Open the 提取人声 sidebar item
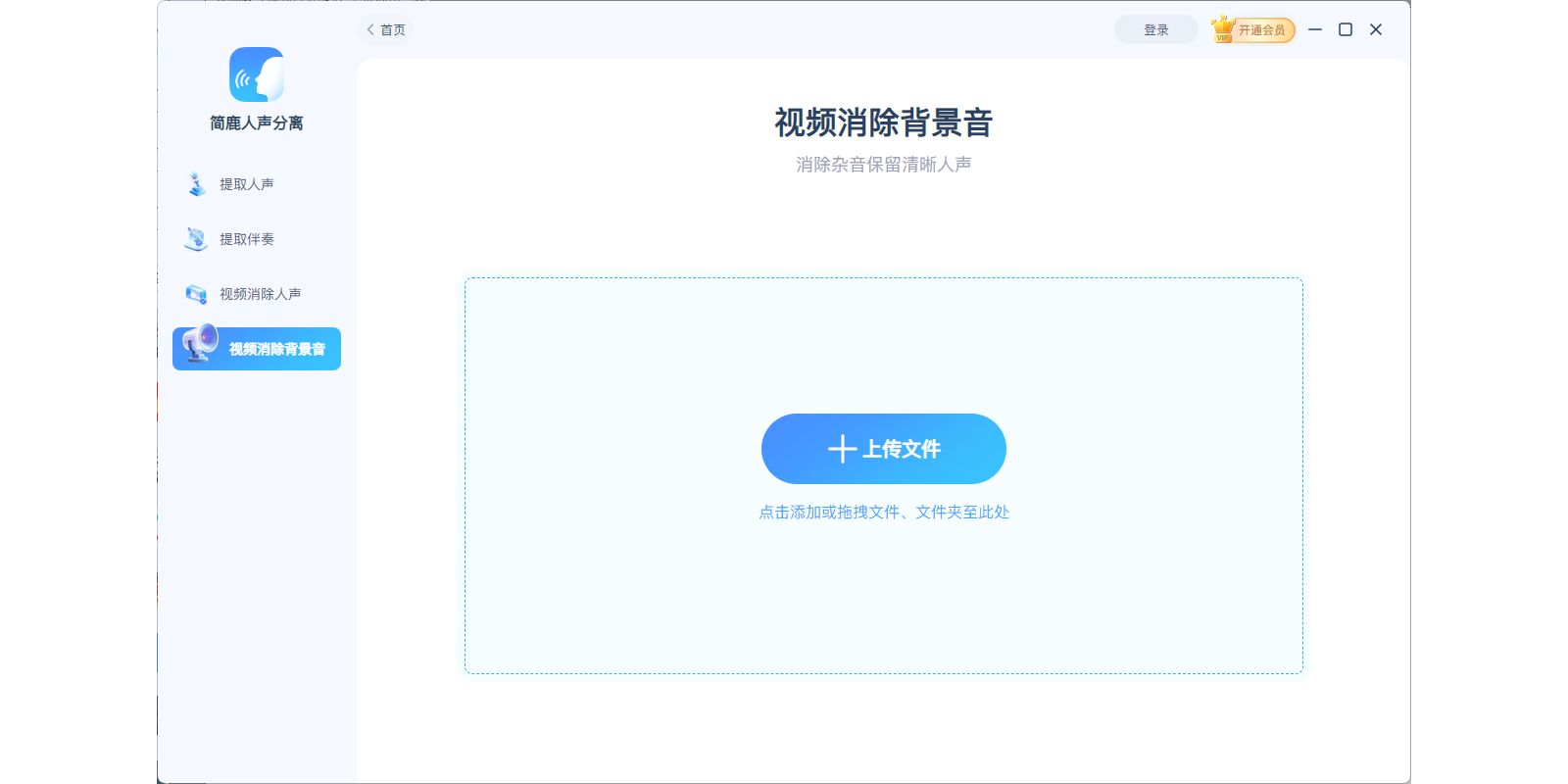The image size is (1568, 784). [x=247, y=184]
